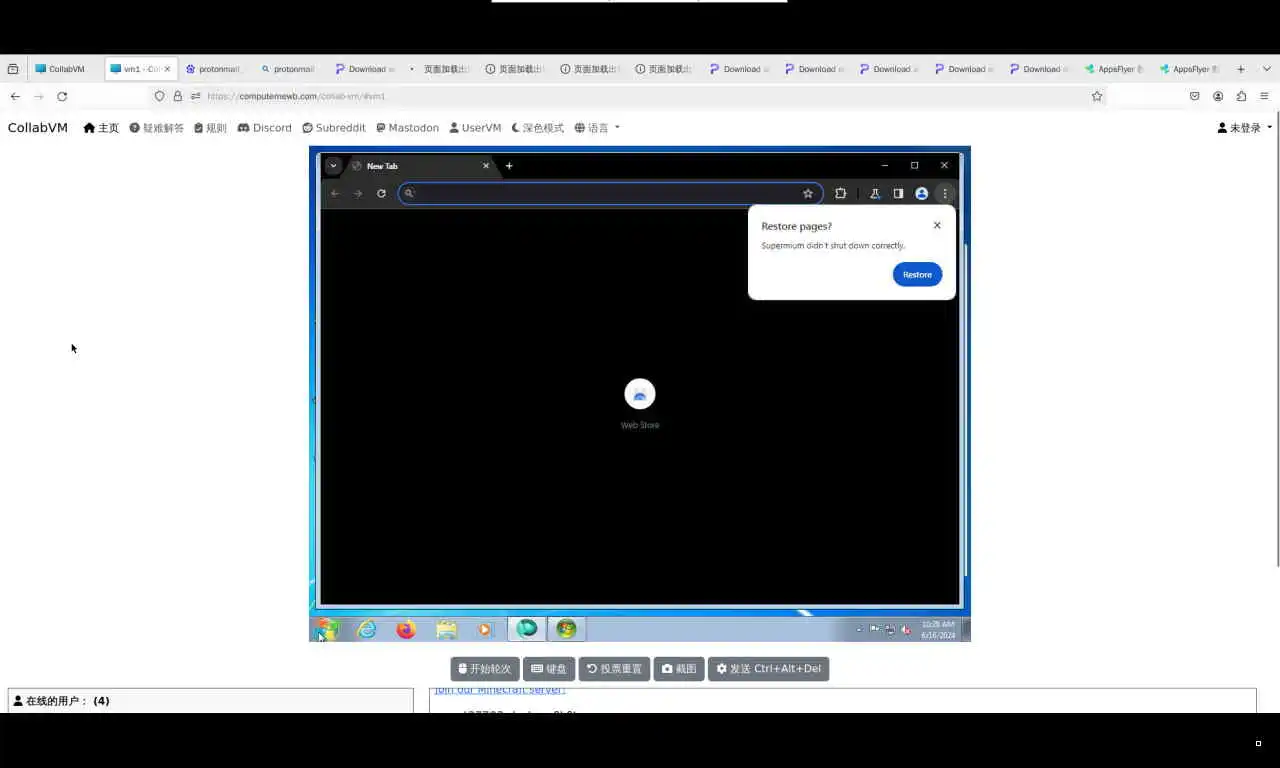The image size is (1280, 768).
Task: Click the Firefox view icon left of tabs
Action: [x=13, y=69]
